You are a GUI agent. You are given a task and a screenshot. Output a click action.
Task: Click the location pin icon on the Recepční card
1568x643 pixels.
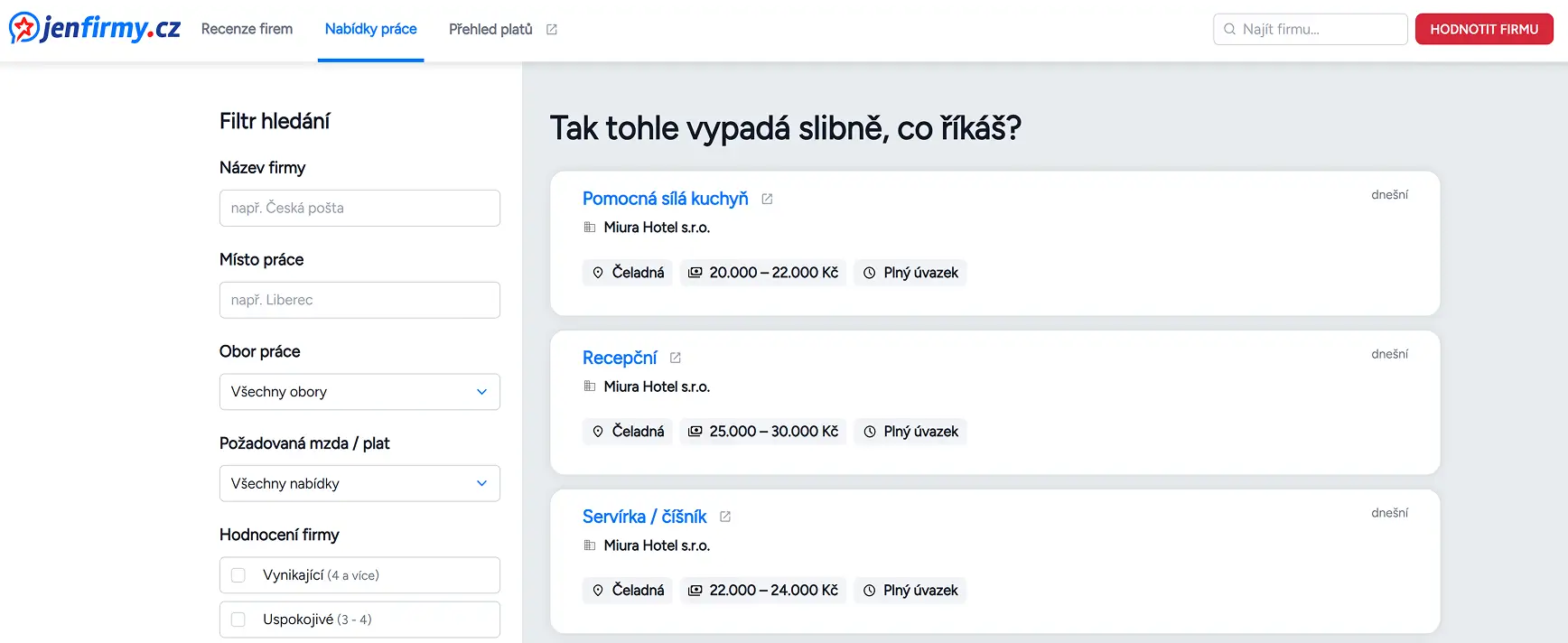click(598, 431)
